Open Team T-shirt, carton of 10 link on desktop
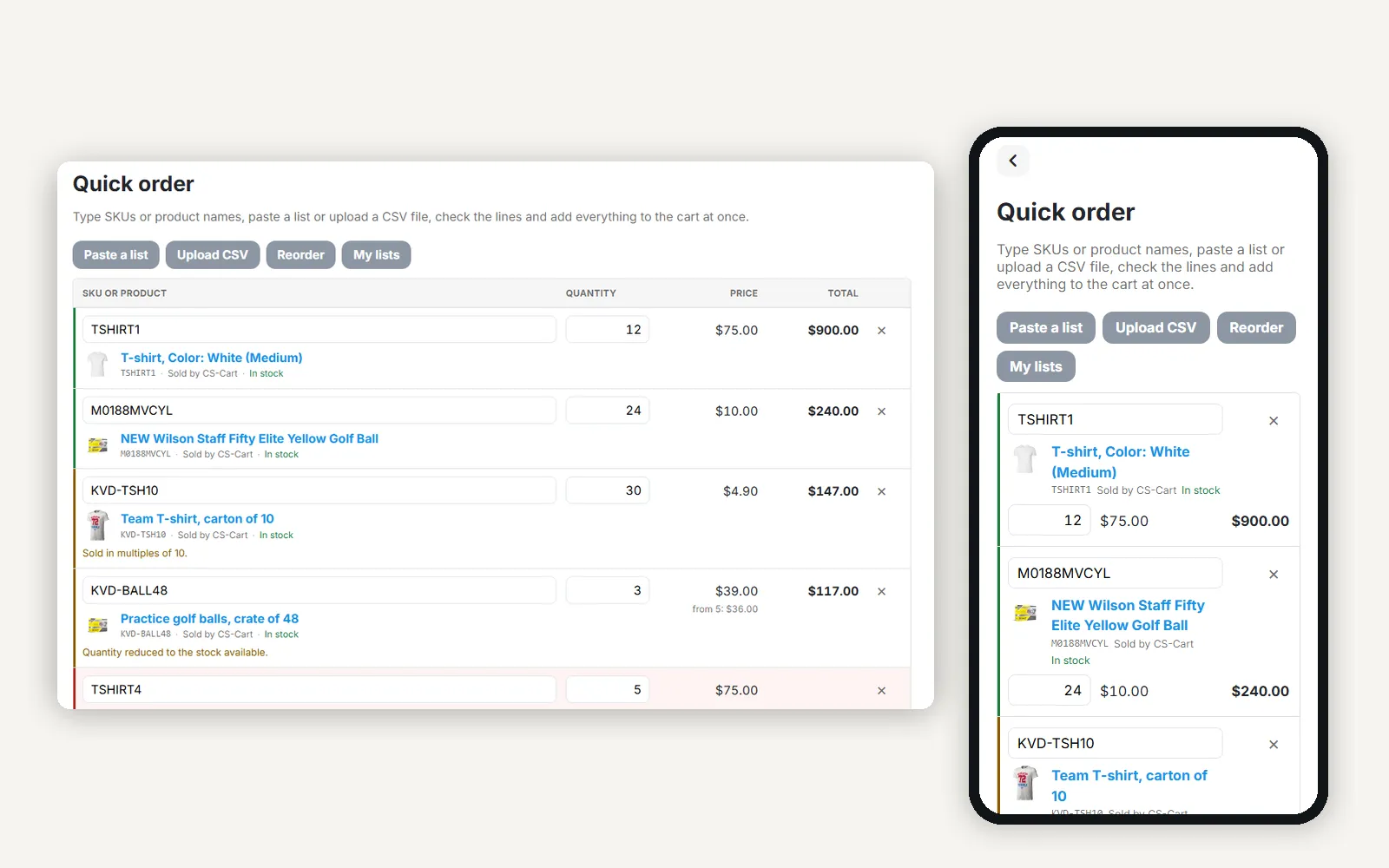 pos(197,519)
